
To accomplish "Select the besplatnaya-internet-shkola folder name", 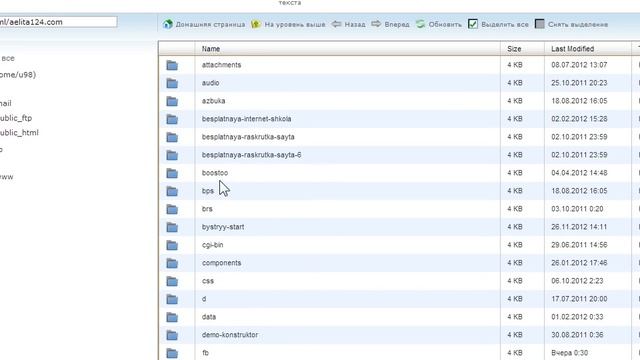I will pos(246,119).
